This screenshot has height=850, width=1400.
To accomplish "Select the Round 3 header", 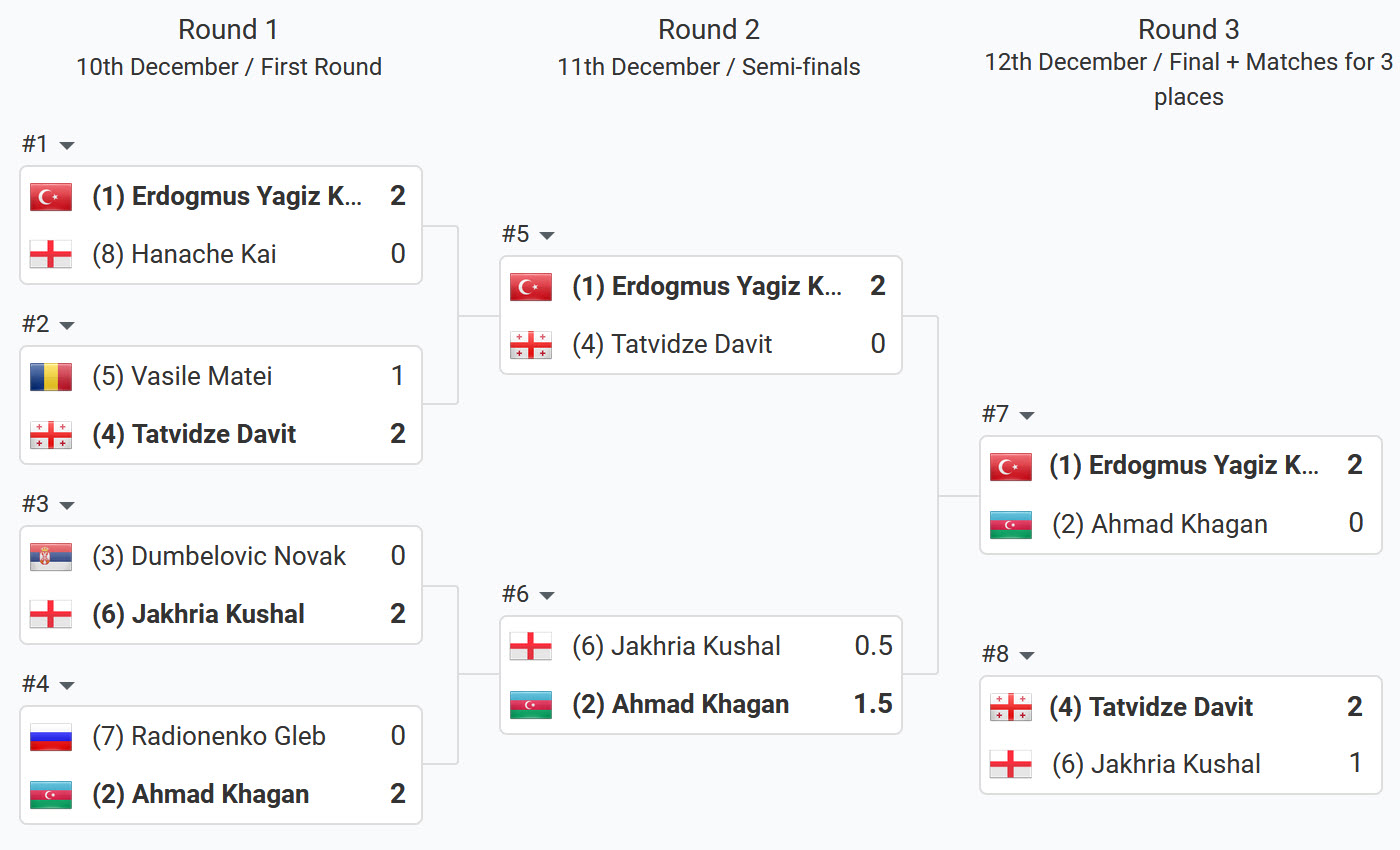I will [1188, 30].
